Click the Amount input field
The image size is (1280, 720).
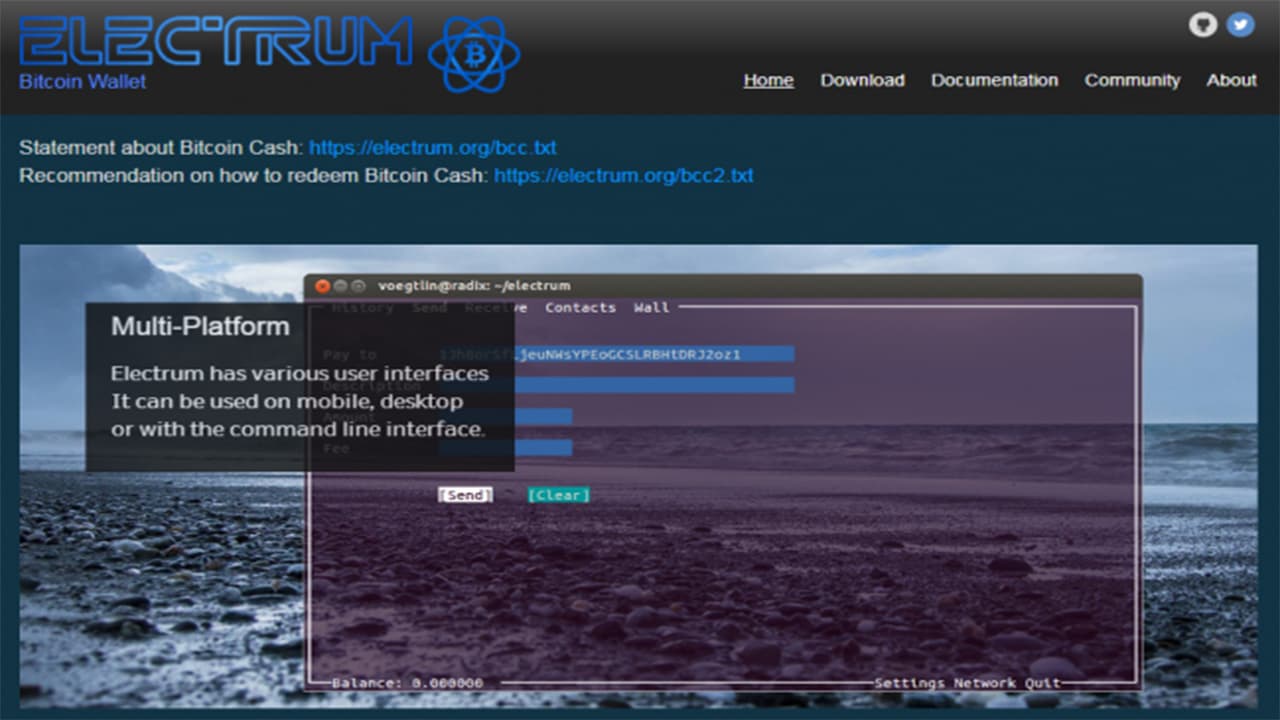506,416
